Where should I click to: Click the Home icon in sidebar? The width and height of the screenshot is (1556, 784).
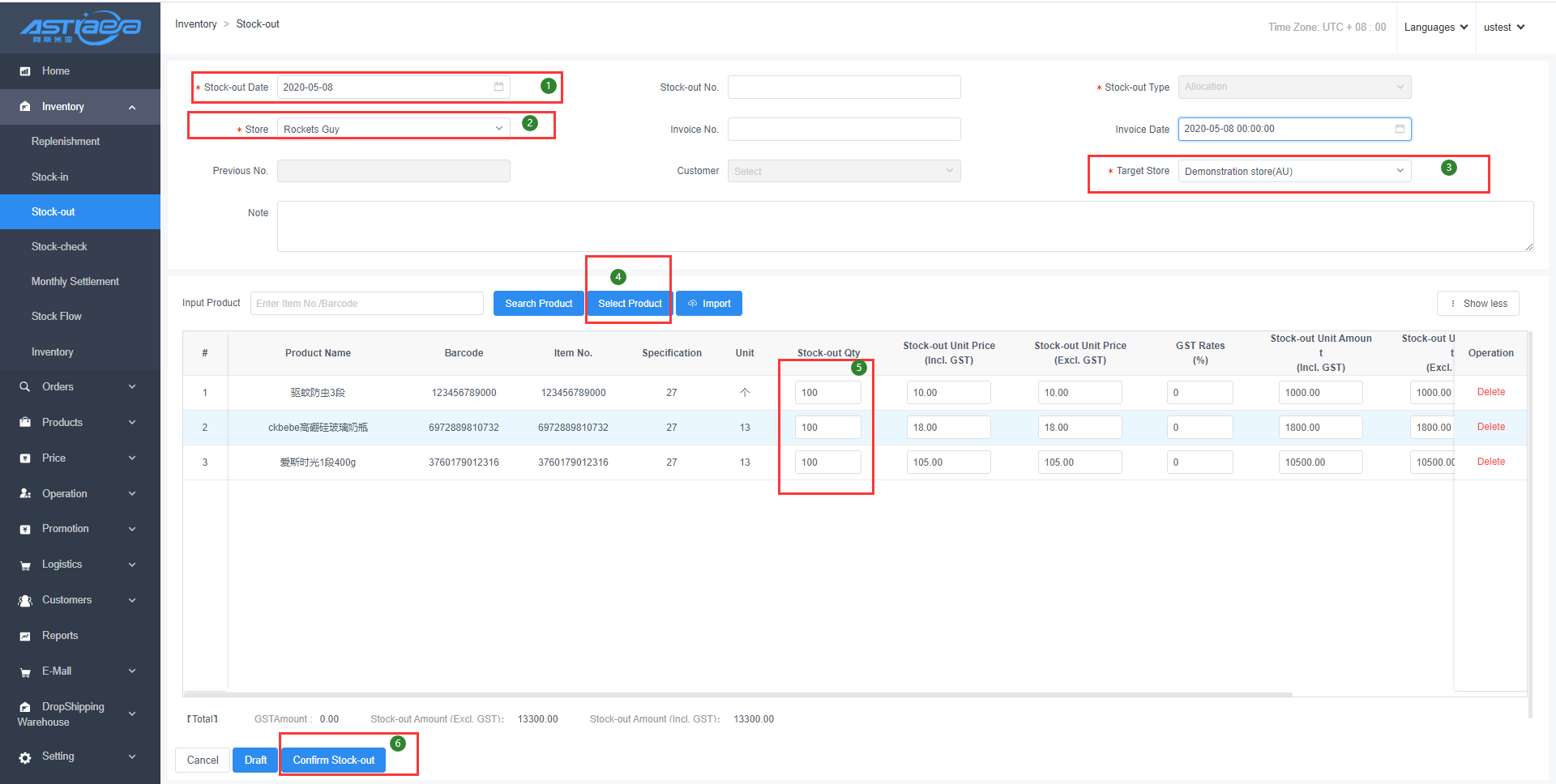tap(25, 71)
